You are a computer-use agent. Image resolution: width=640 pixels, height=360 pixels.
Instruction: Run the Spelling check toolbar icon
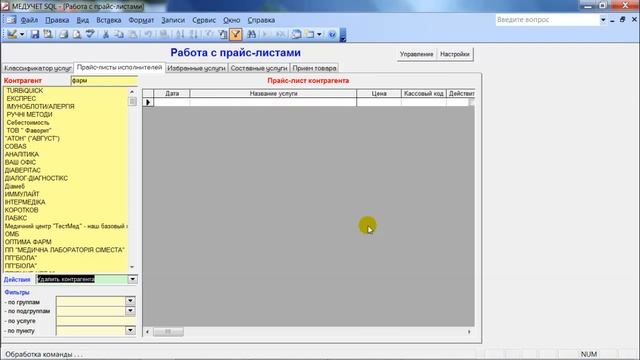[x=90, y=34]
